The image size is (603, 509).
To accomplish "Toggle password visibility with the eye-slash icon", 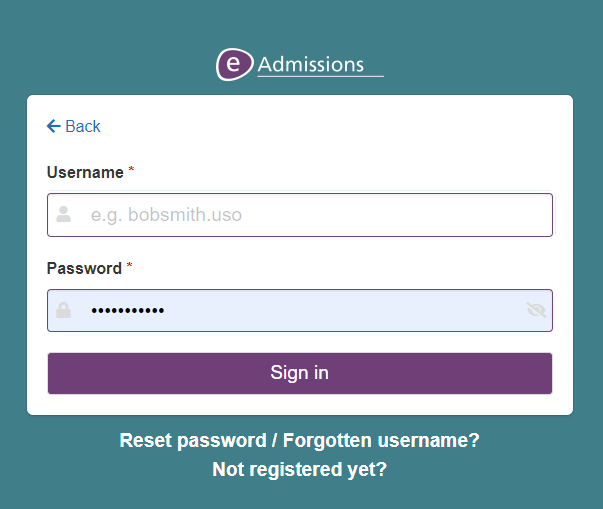I will pos(536,310).
